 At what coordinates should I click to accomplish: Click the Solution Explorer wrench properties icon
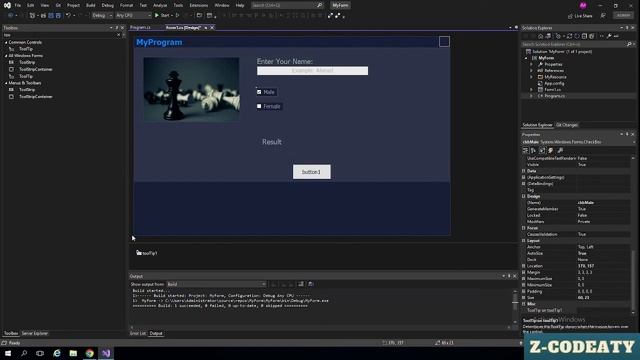609,36
